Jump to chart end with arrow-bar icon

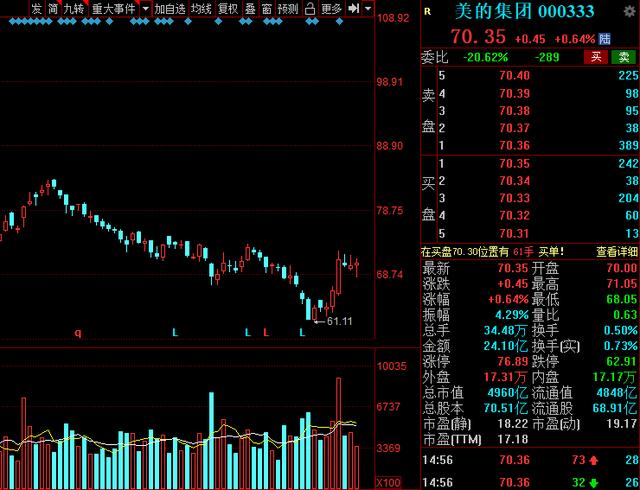click(x=353, y=9)
